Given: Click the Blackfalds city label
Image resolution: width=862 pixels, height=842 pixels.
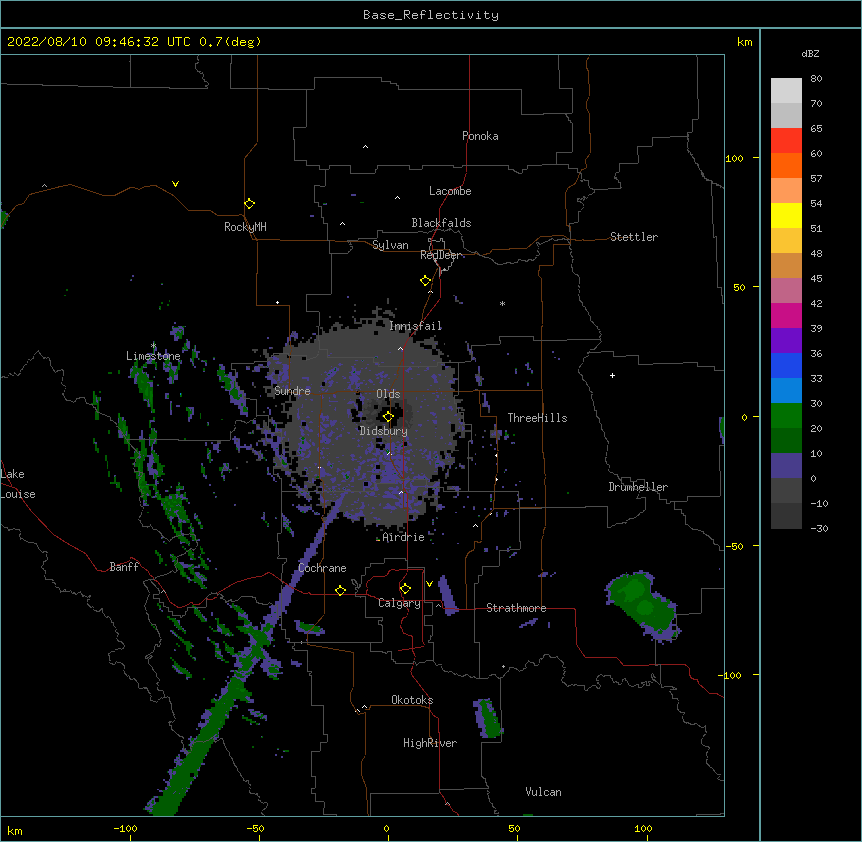Looking at the screenshot, I should click(441, 223).
